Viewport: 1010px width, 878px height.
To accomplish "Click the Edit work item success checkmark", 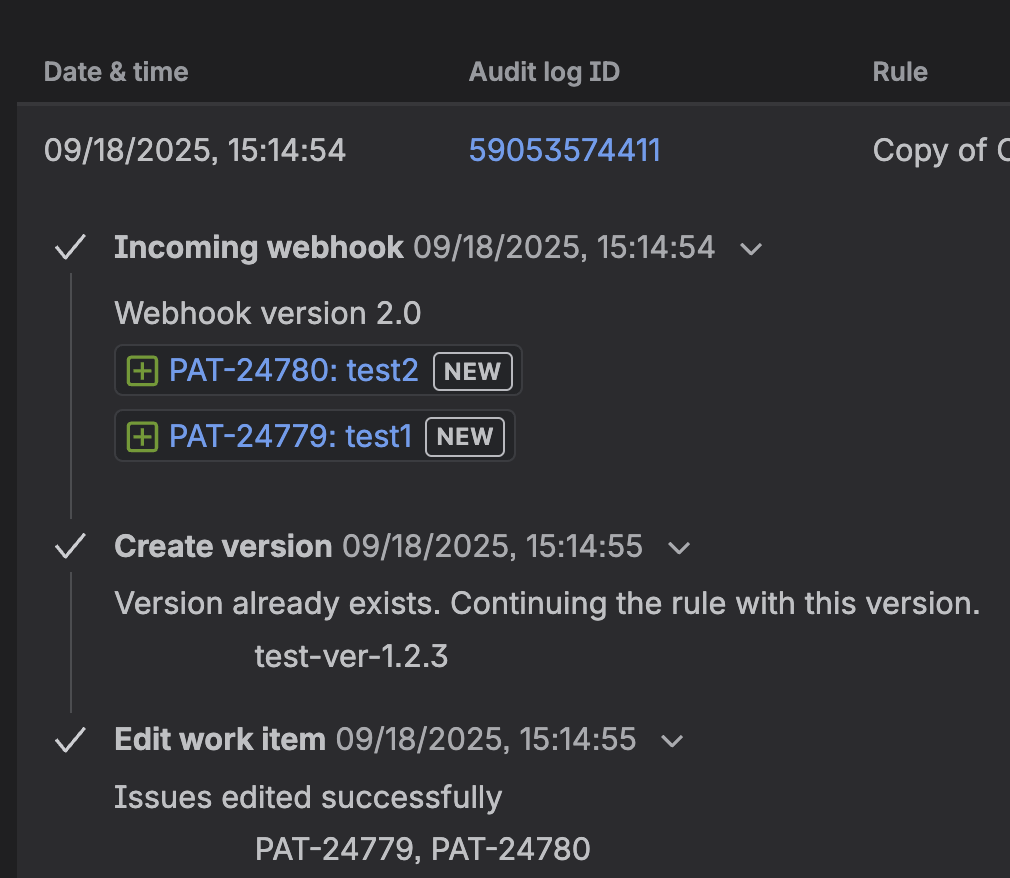I will pos(70,740).
